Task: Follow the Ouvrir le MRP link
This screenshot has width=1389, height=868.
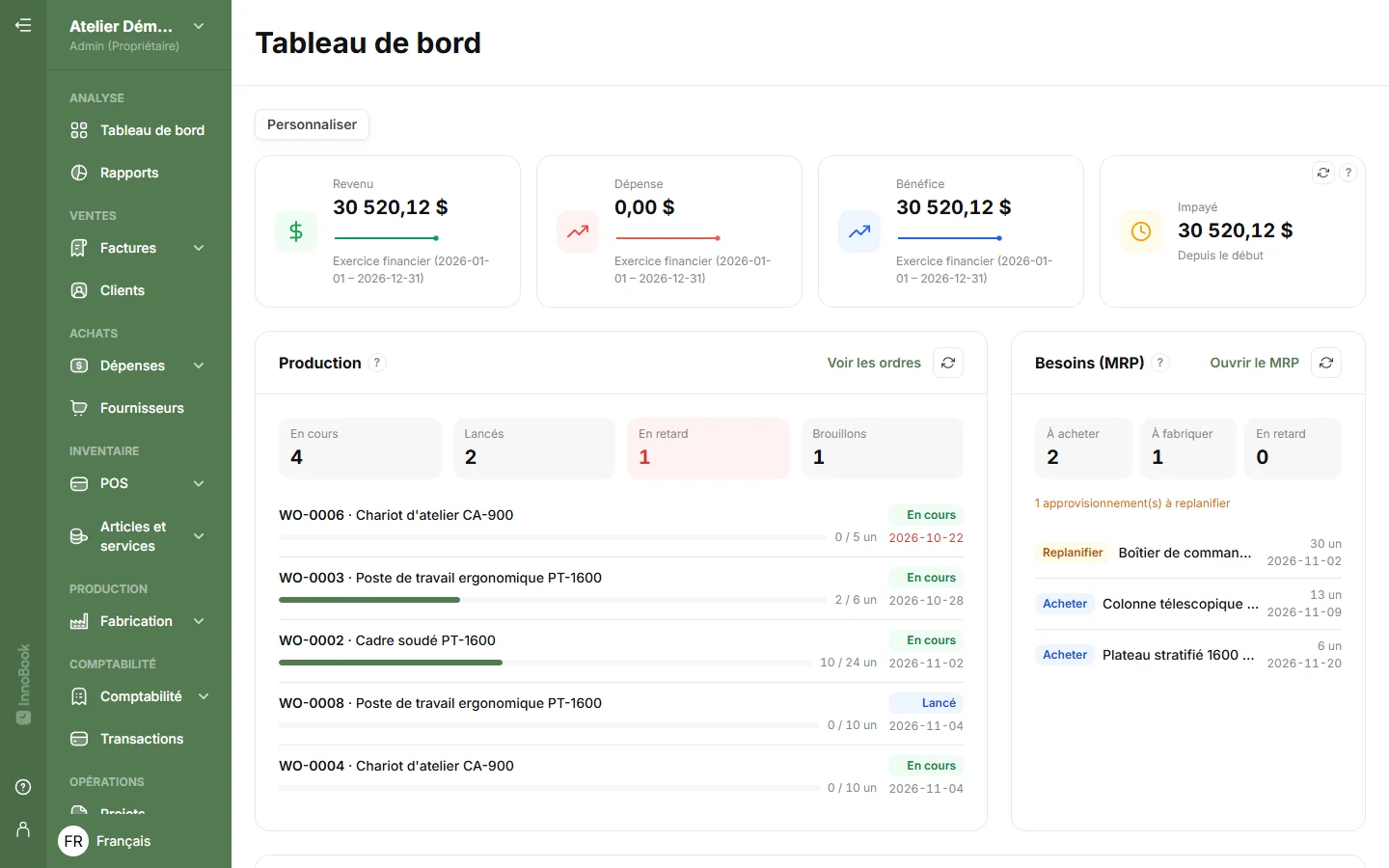Action: (x=1254, y=363)
